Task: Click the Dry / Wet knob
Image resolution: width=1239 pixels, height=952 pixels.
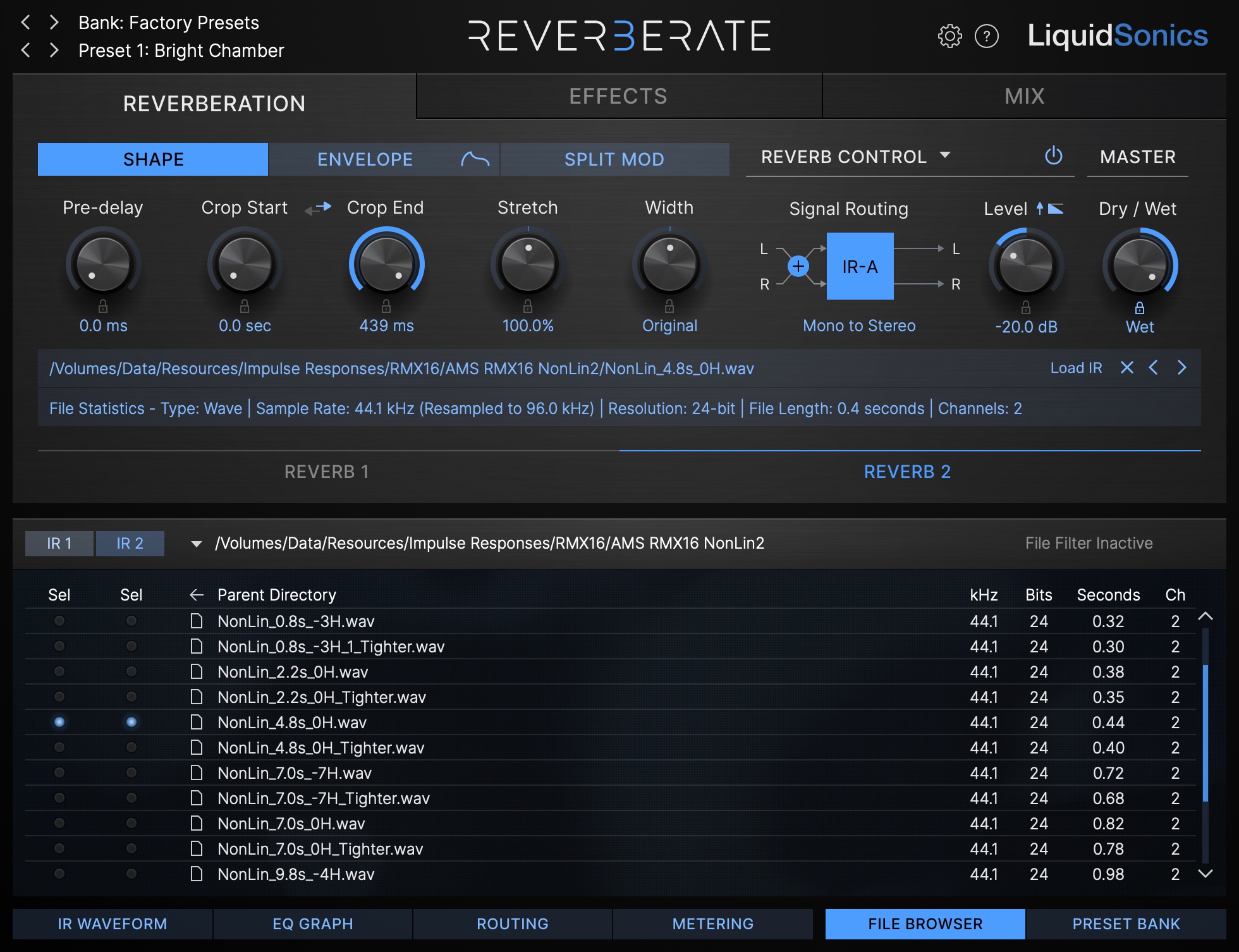Action: click(x=1140, y=265)
